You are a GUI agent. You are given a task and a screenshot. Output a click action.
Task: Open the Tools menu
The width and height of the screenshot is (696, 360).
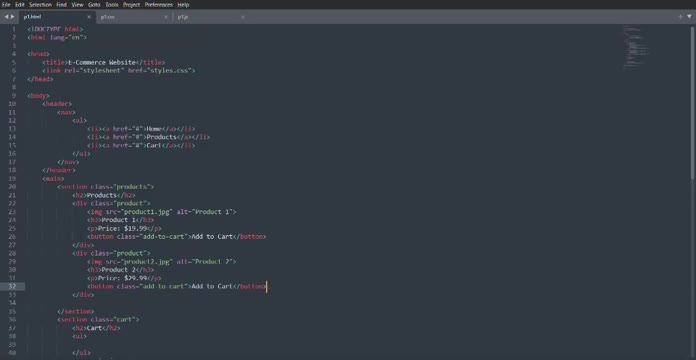pyautogui.click(x=112, y=5)
